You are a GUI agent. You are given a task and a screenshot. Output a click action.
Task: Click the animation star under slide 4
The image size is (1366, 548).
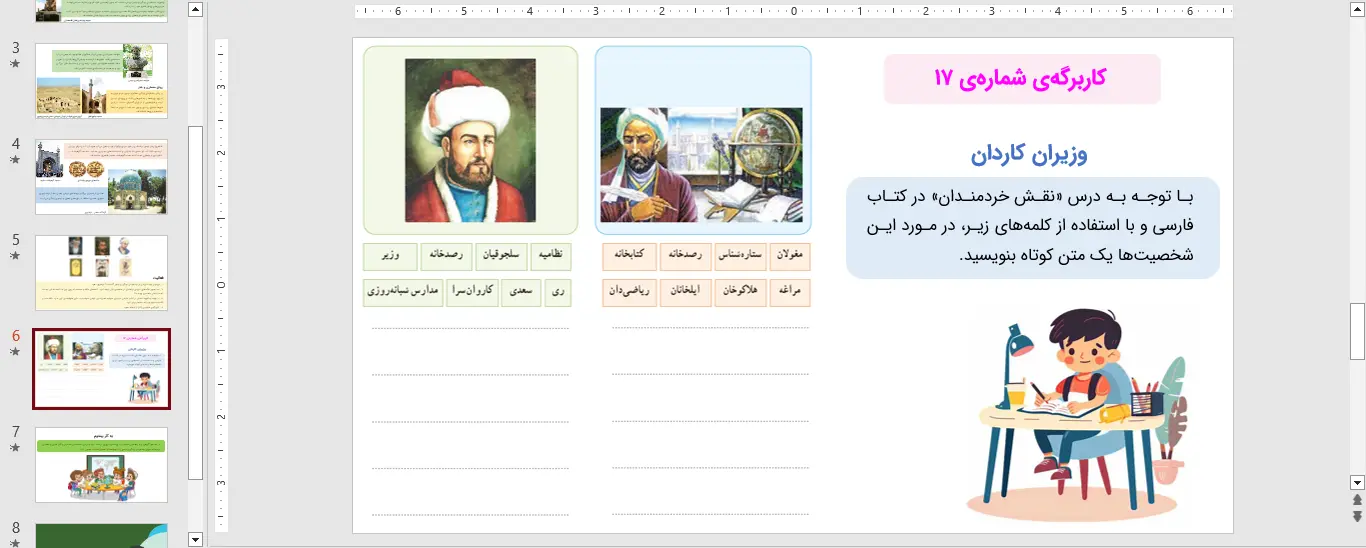(15, 160)
